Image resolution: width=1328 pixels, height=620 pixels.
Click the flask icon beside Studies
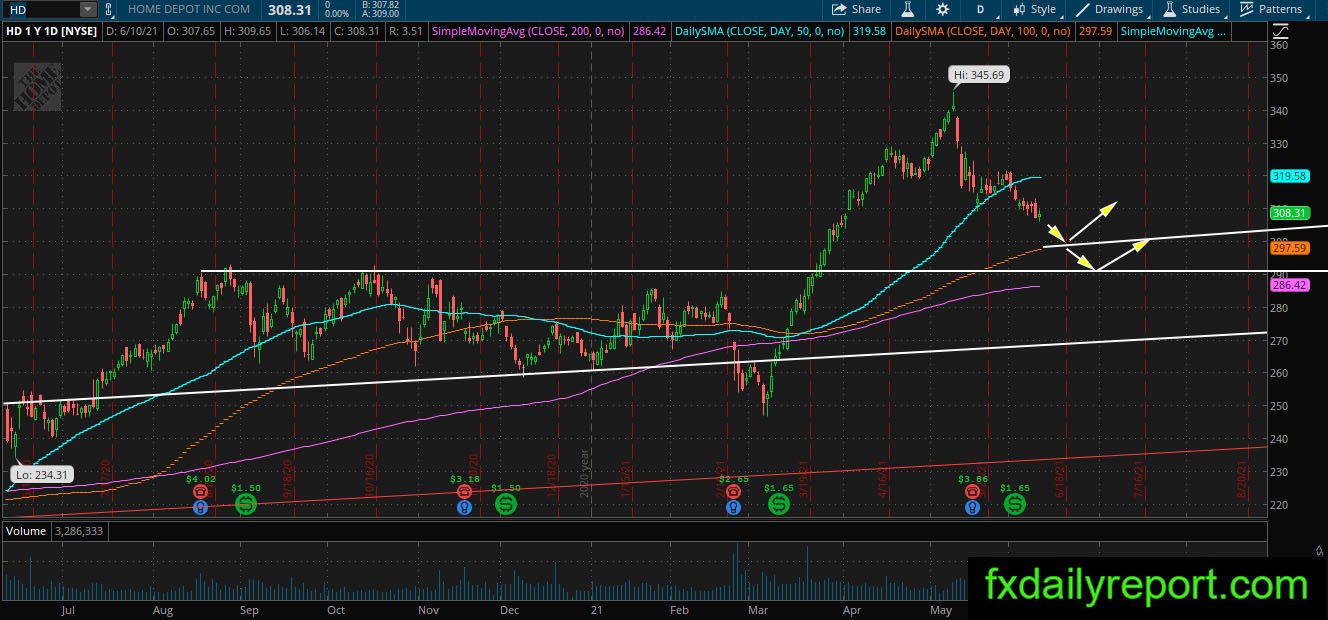(1168, 9)
